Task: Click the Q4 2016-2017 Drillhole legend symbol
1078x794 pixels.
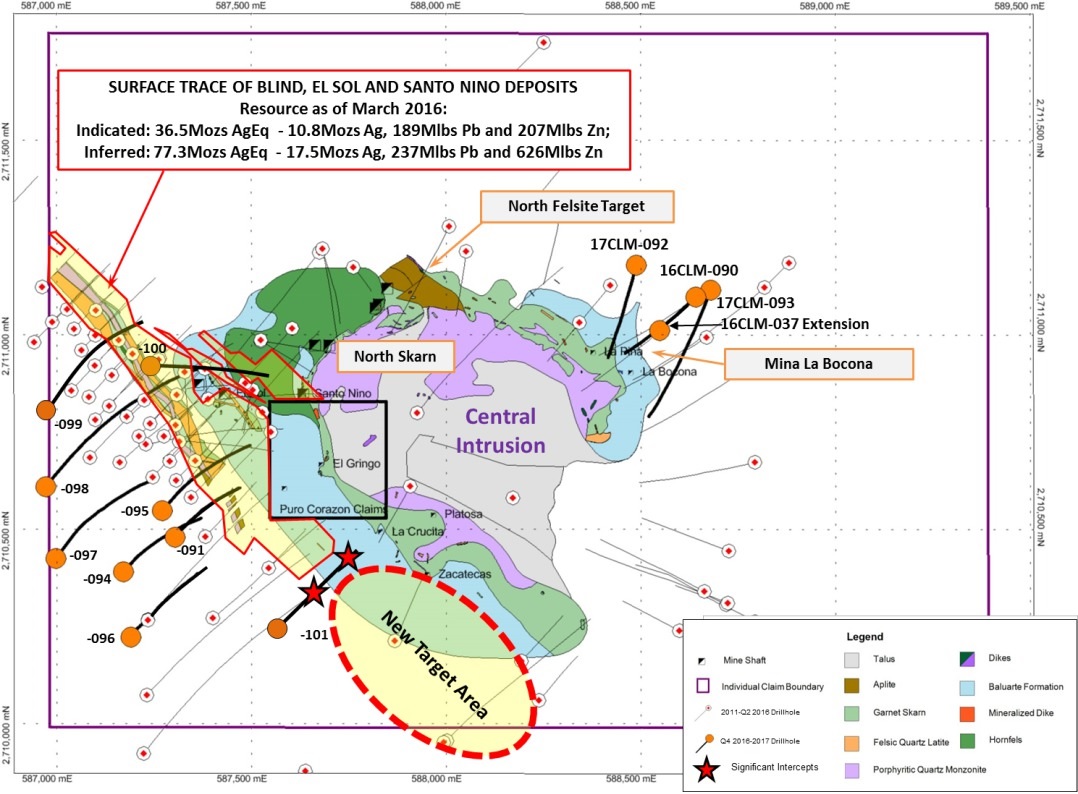Action: point(704,742)
